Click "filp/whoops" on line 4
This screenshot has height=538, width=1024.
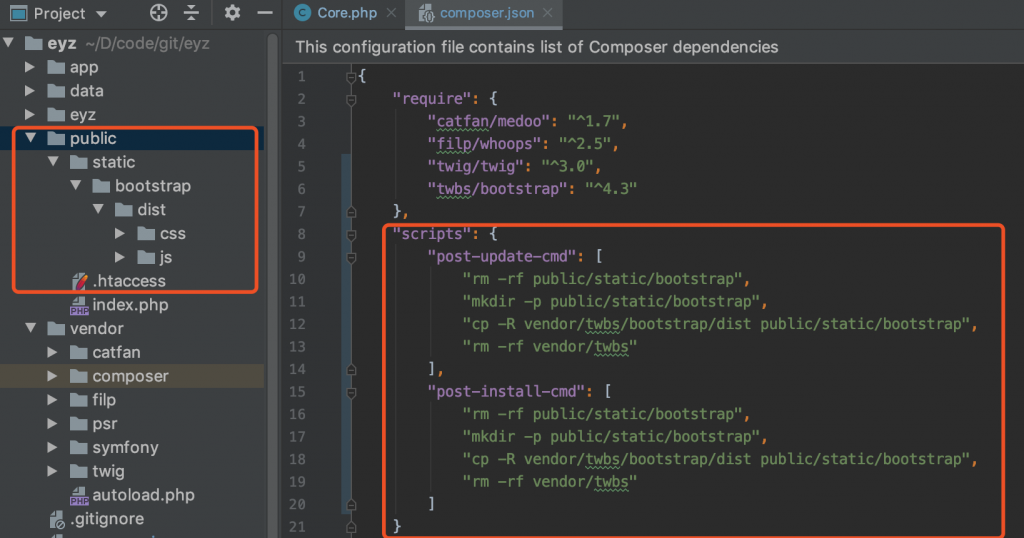485,144
